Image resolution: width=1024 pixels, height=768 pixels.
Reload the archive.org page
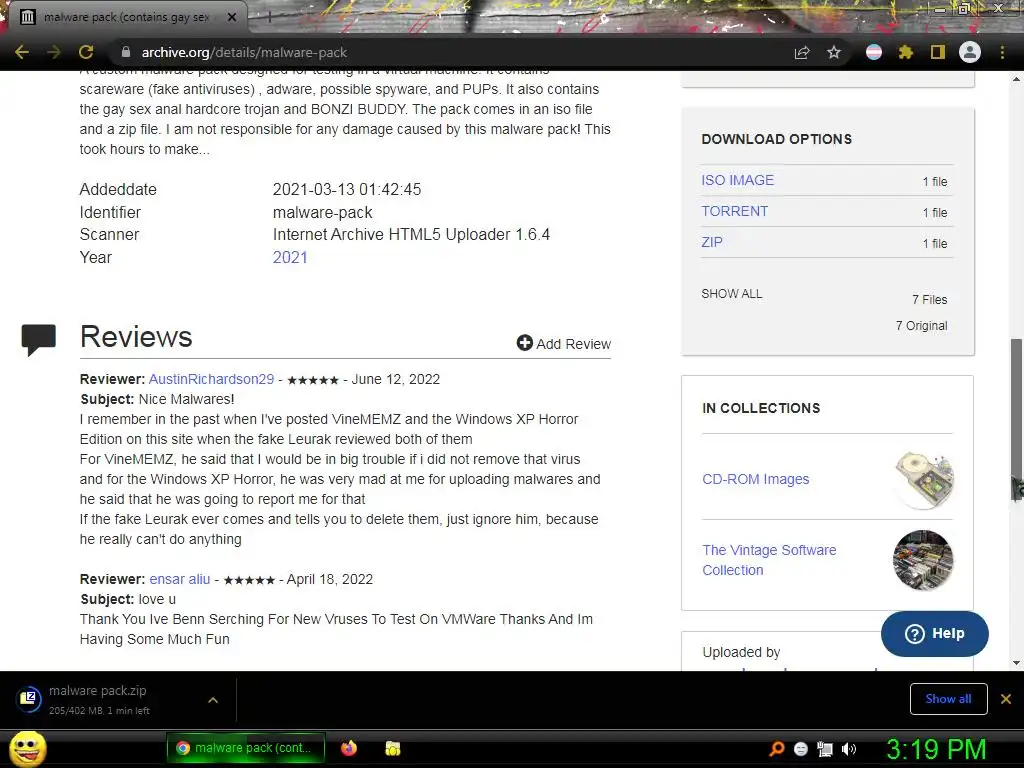click(86, 52)
